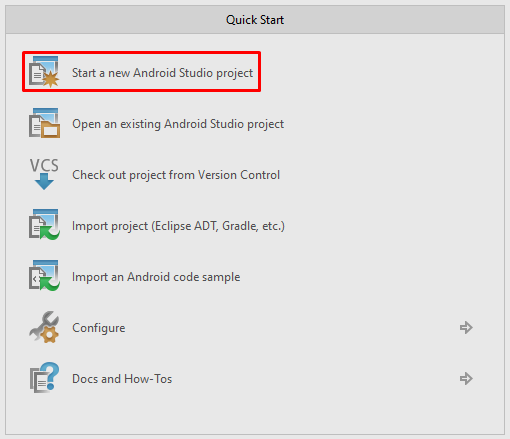Image resolution: width=510 pixels, height=439 pixels.
Task: Click the Configure wrench and gear icon
Action: [x=44, y=327]
